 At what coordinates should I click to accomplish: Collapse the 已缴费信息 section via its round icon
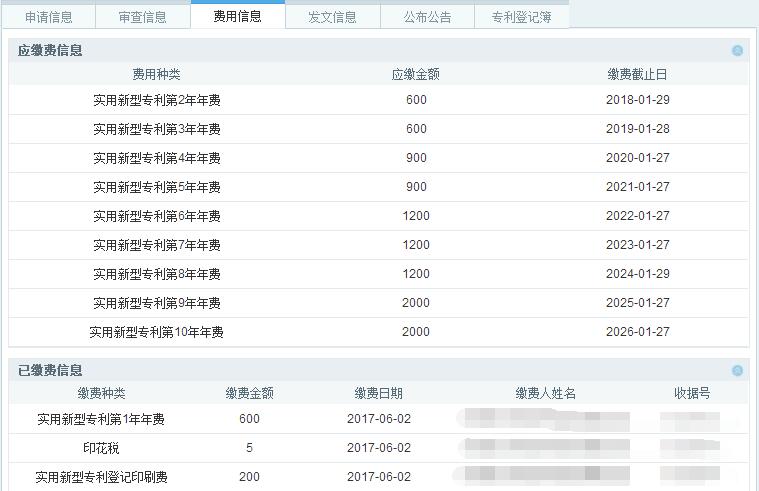(737, 371)
